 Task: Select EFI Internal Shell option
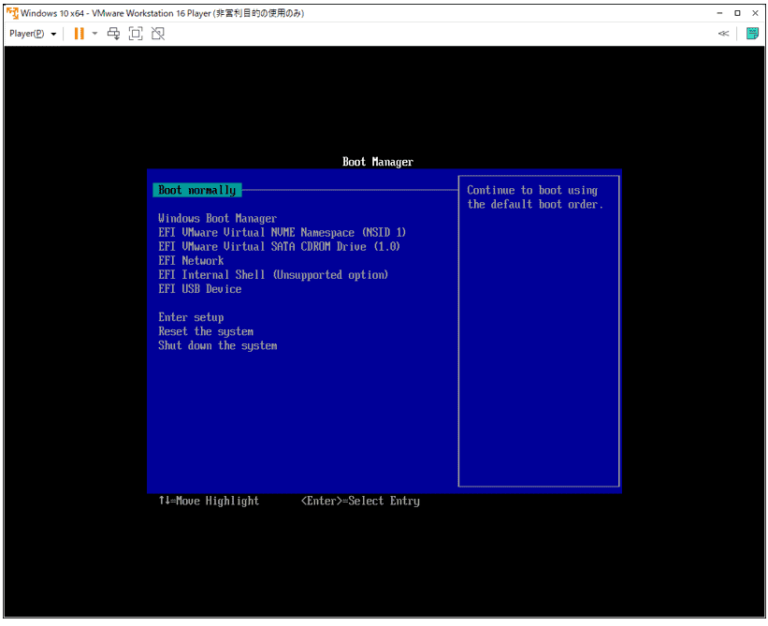click(273, 275)
